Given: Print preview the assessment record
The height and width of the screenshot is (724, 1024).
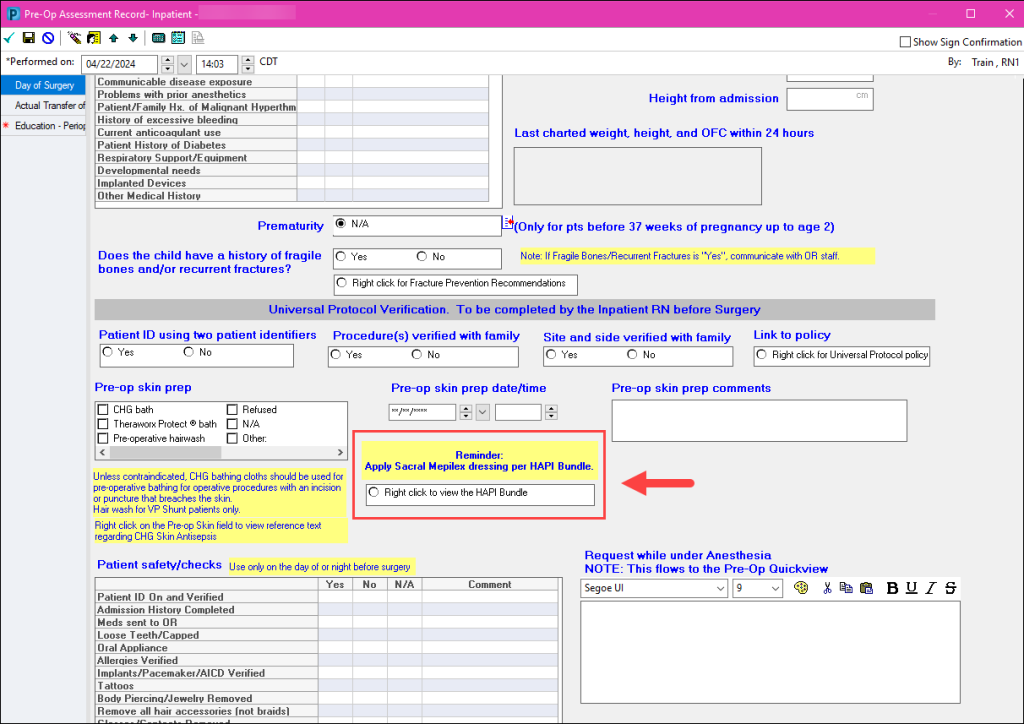Looking at the screenshot, I should pos(197,37).
